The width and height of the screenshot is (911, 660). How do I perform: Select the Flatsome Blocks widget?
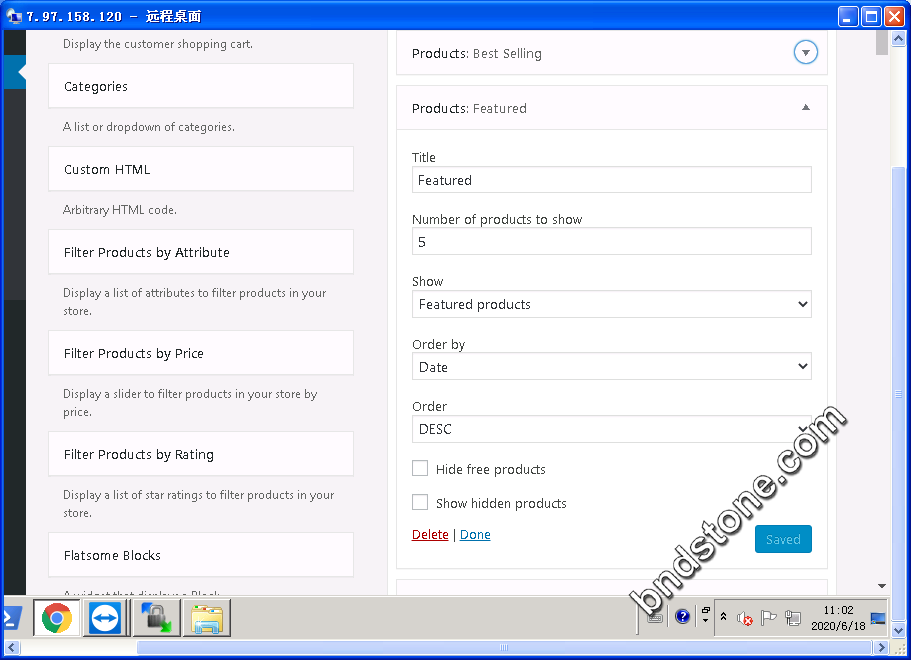[201, 555]
